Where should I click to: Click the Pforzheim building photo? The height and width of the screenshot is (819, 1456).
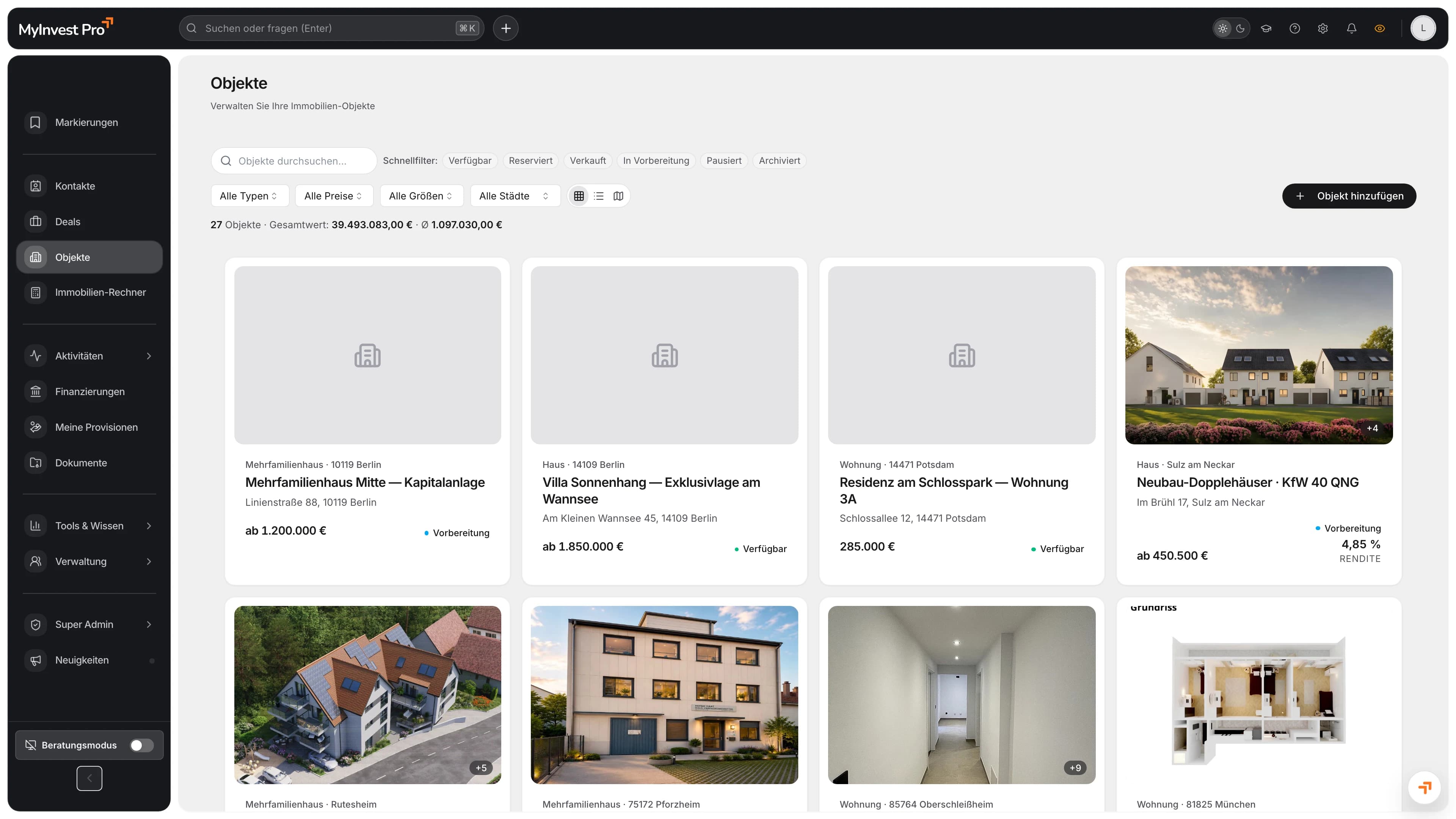(x=664, y=695)
